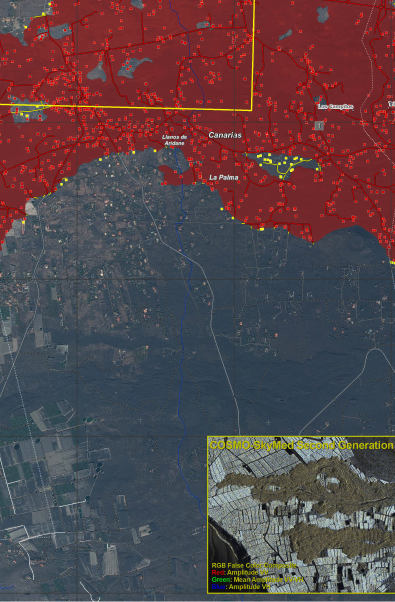Click the gray road shield numbered 1
The width and height of the screenshot is (395, 602).
[319, 125]
